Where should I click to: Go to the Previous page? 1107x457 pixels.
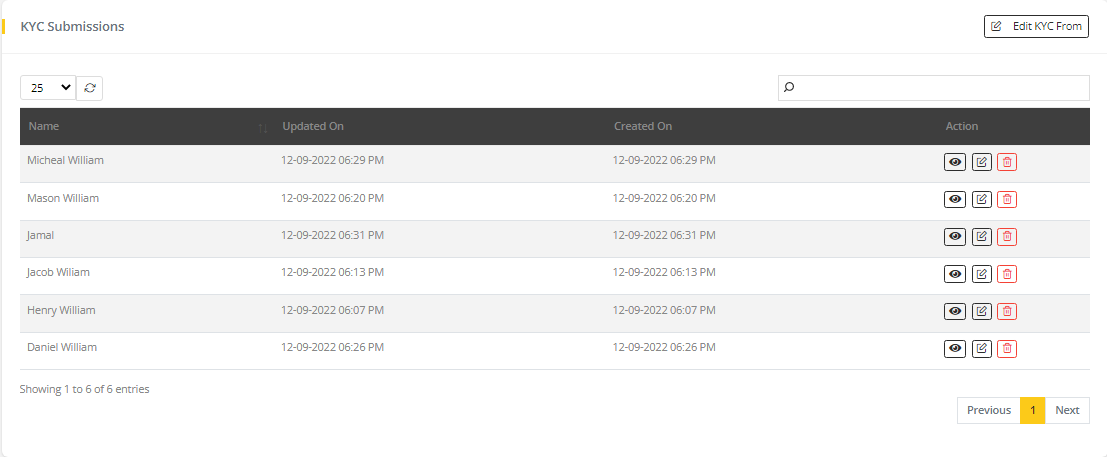(x=988, y=410)
